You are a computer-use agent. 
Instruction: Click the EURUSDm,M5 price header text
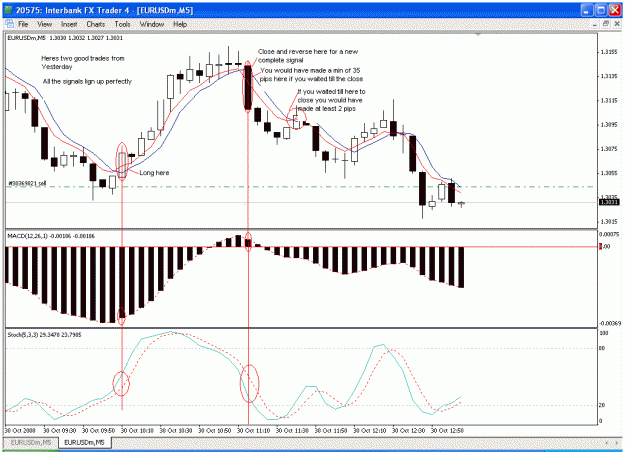tap(65, 38)
